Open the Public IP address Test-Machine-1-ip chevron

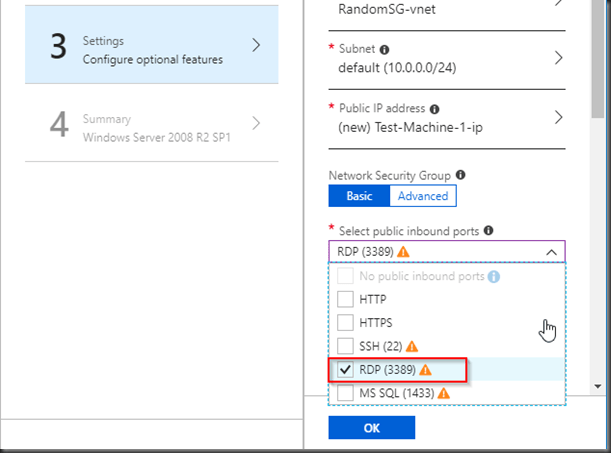[x=558, y=117]
